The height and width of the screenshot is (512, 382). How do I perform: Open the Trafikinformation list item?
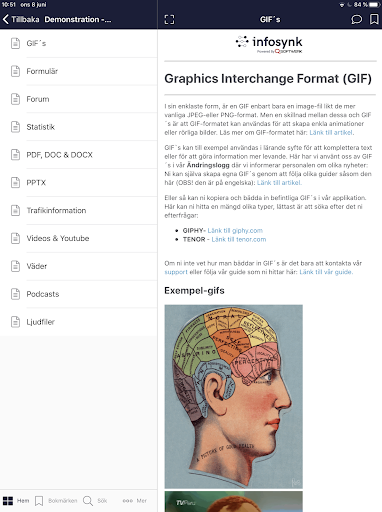(79, 210)
